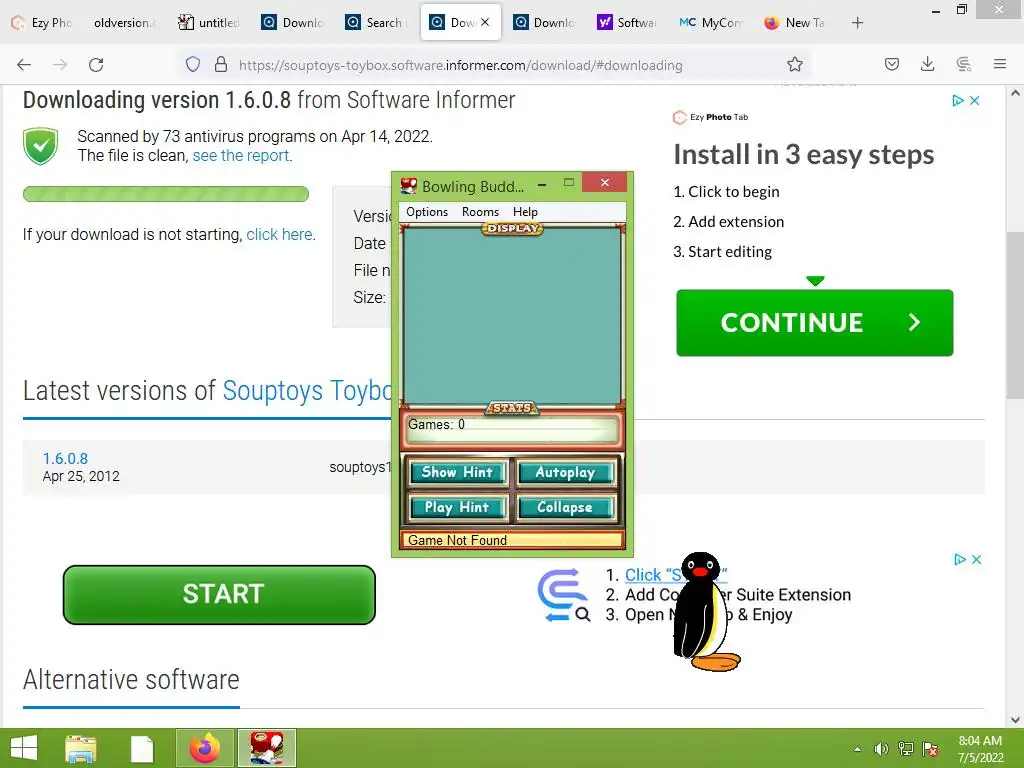Show hidden tray icons arrow
The width and height of the screenshot is (1024, 768).
(x=857, y=749)
